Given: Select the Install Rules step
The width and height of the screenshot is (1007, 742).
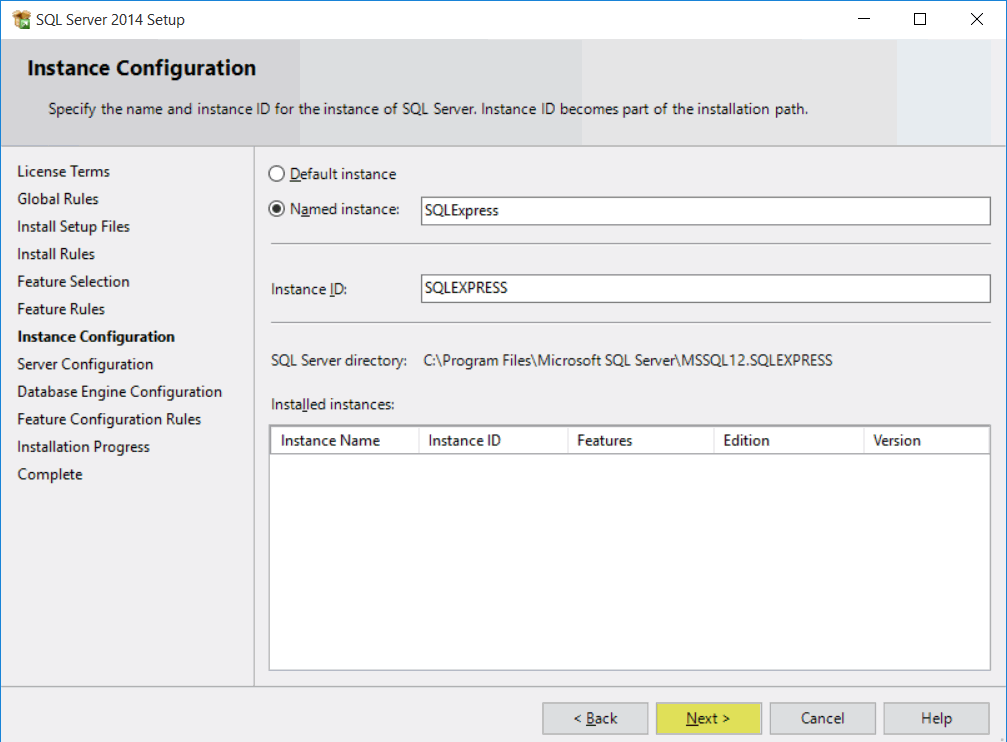Looking at the screenshot, I should (56, 254).
